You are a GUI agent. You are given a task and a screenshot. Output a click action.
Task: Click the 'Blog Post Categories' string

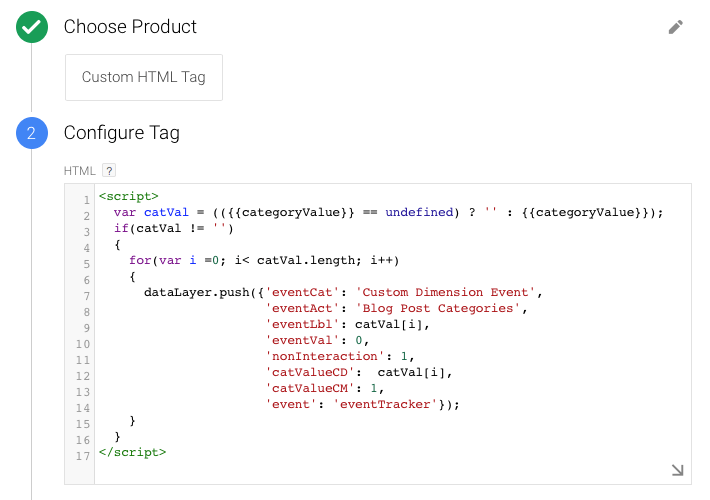click(x=438, y=308)
